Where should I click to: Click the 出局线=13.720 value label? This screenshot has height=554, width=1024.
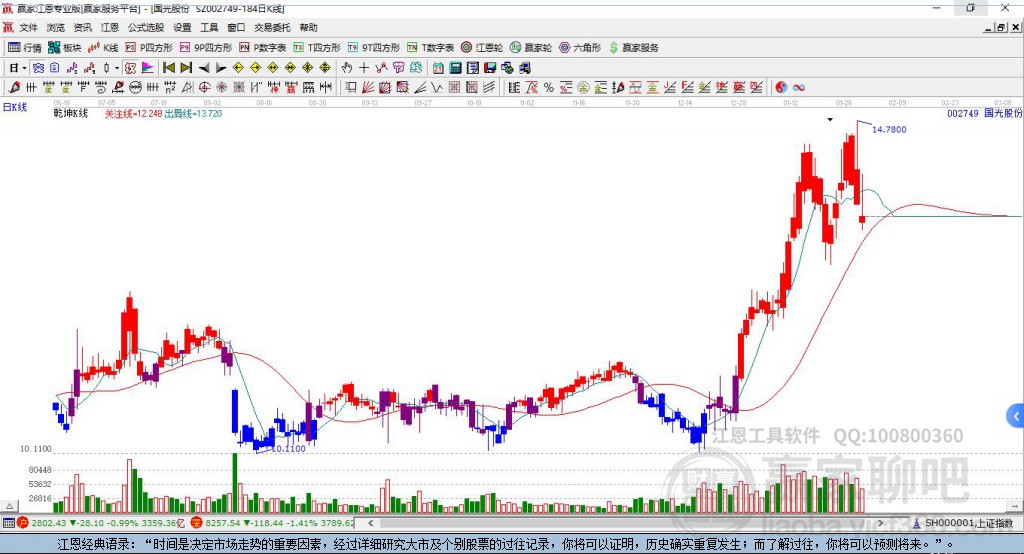(x=193, y=113)
